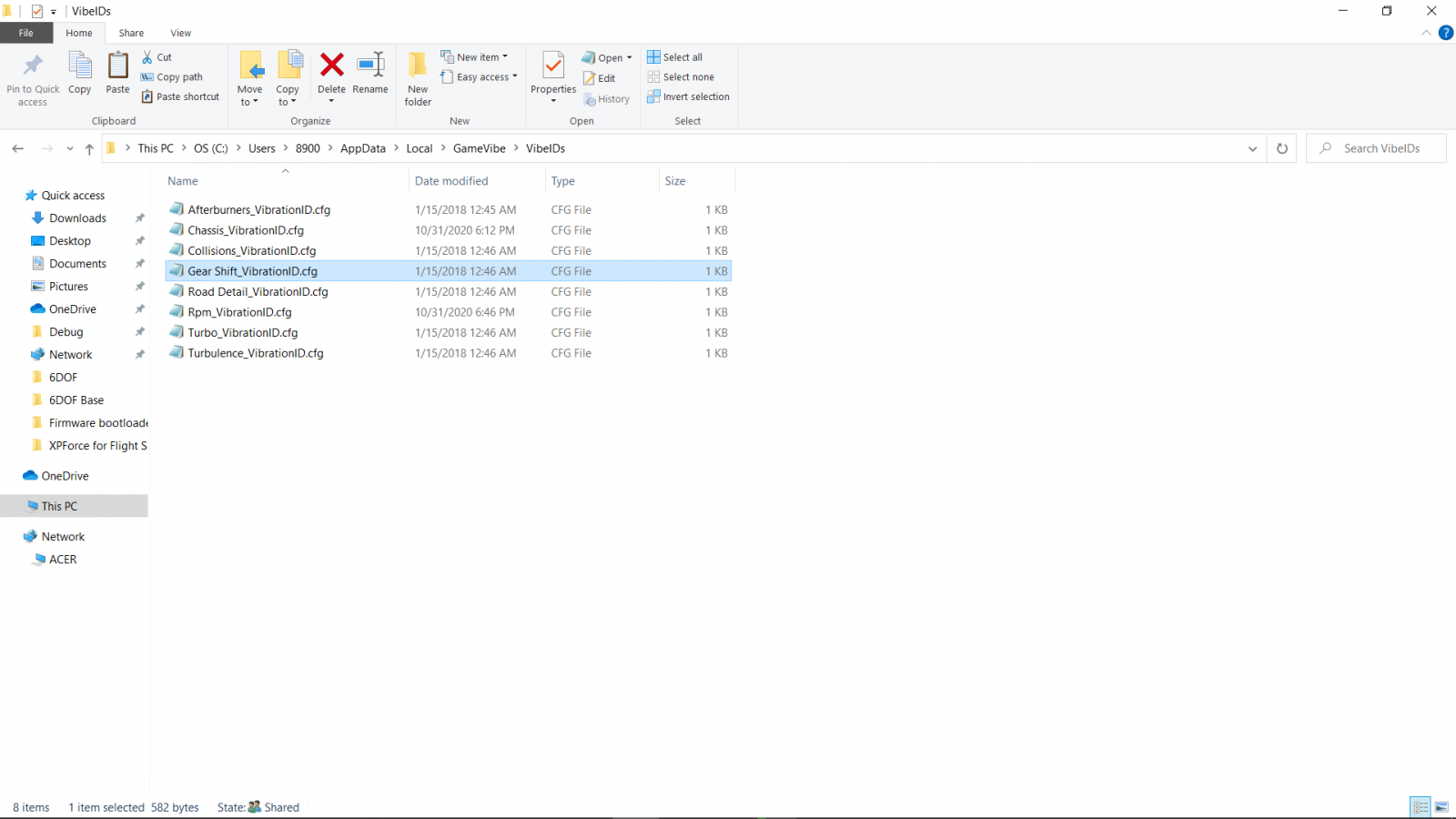Navigate to AppData in the breadcrumb
The image size is (1456, 819).
pyautogui.click(x=363, y=148)
